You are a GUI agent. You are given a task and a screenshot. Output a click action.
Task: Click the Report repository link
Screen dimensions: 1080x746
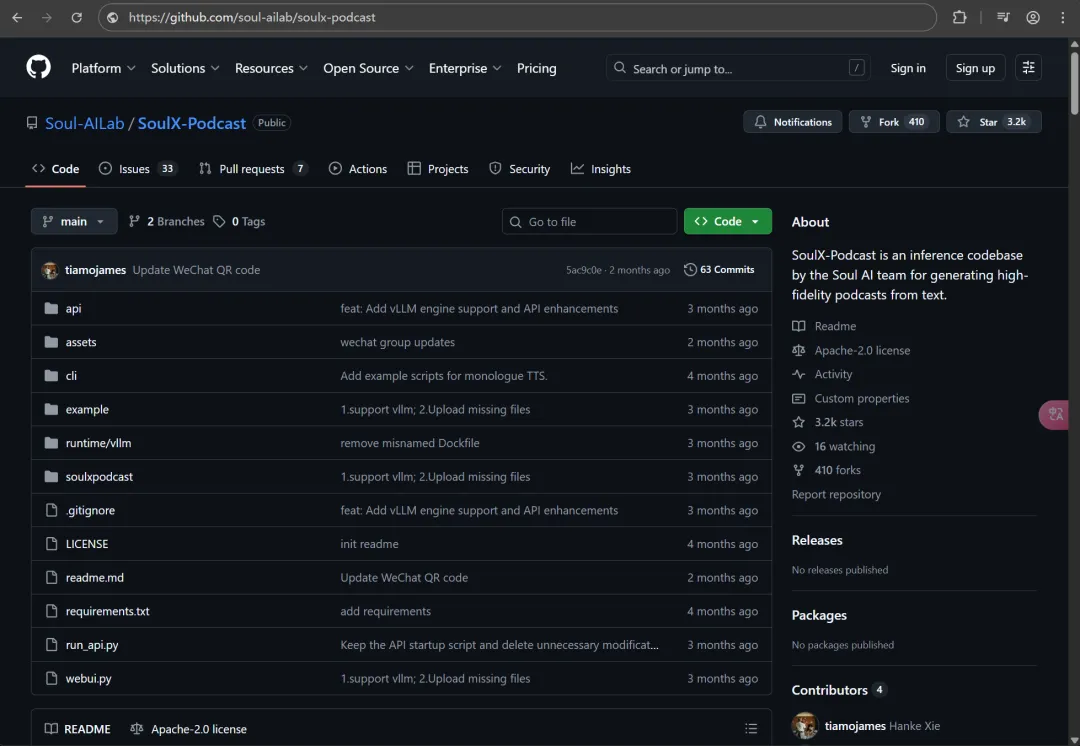tap(836, 494)
